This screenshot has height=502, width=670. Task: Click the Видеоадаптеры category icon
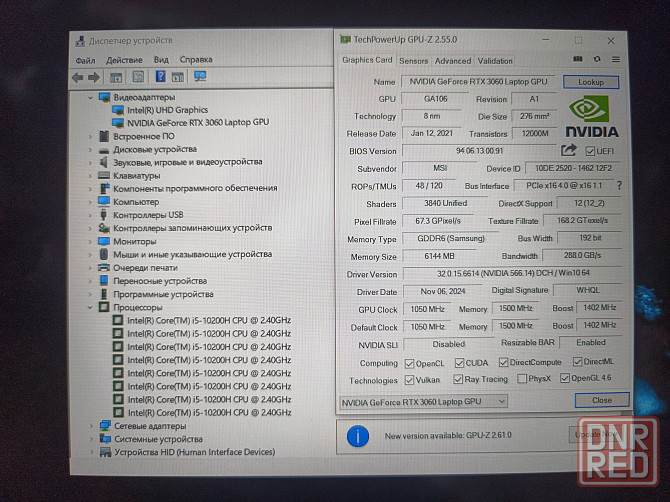tap(104, 97)
